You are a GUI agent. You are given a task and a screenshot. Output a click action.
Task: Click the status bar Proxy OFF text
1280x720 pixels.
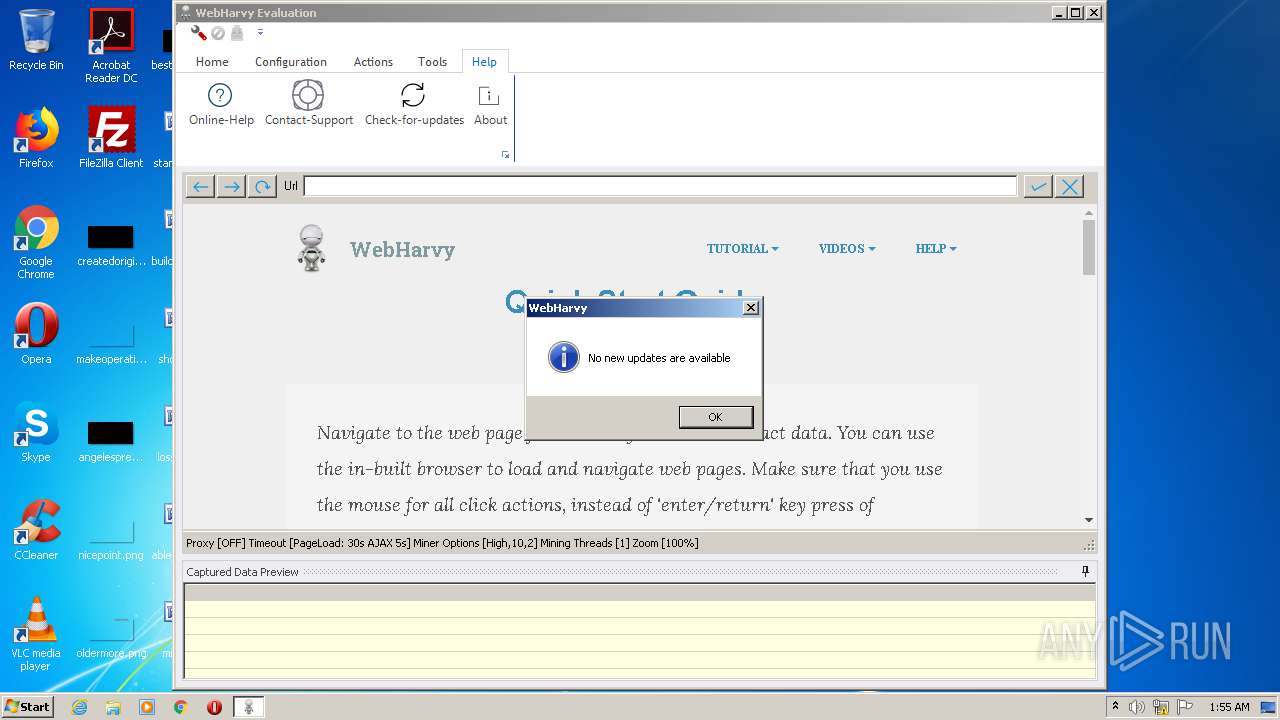click(214, 543)
